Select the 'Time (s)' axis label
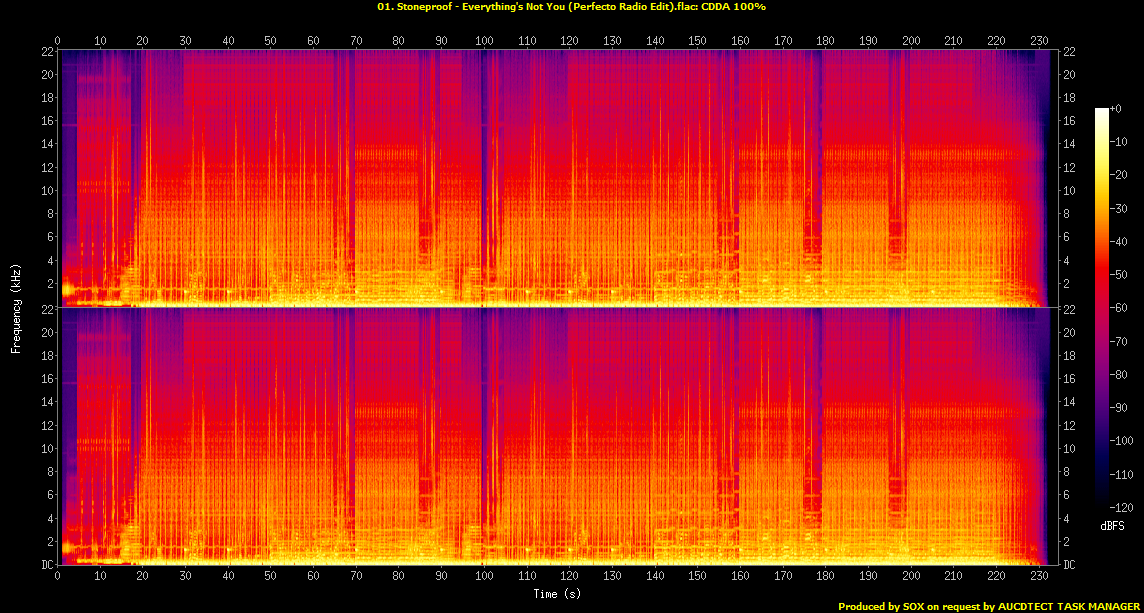 tap(556, 593)
